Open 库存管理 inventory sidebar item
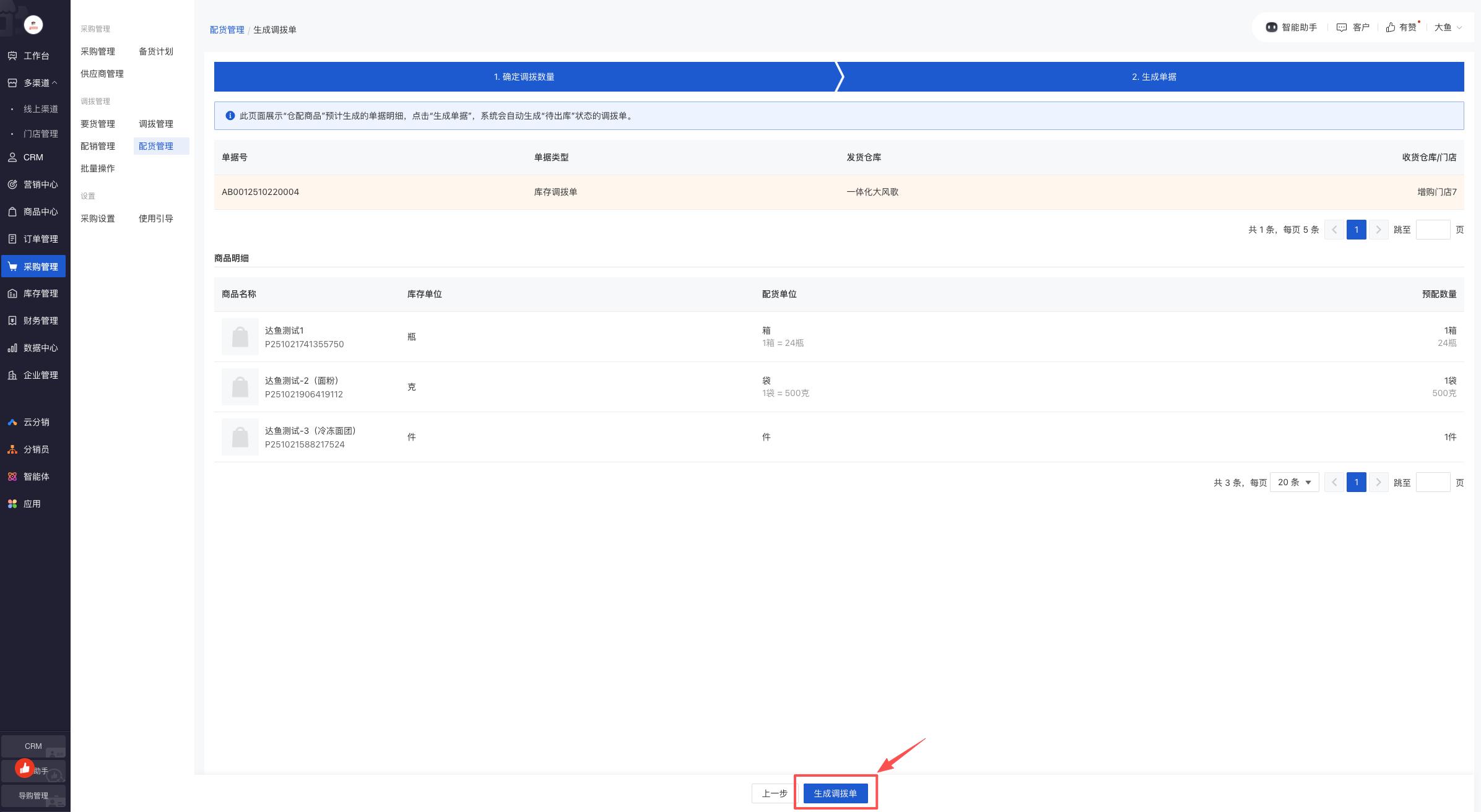The image size is (1481, 812). pos(40,293)
